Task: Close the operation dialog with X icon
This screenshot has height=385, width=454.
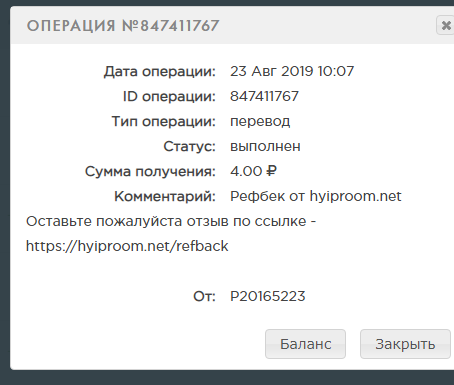Action: coord(445,25)
